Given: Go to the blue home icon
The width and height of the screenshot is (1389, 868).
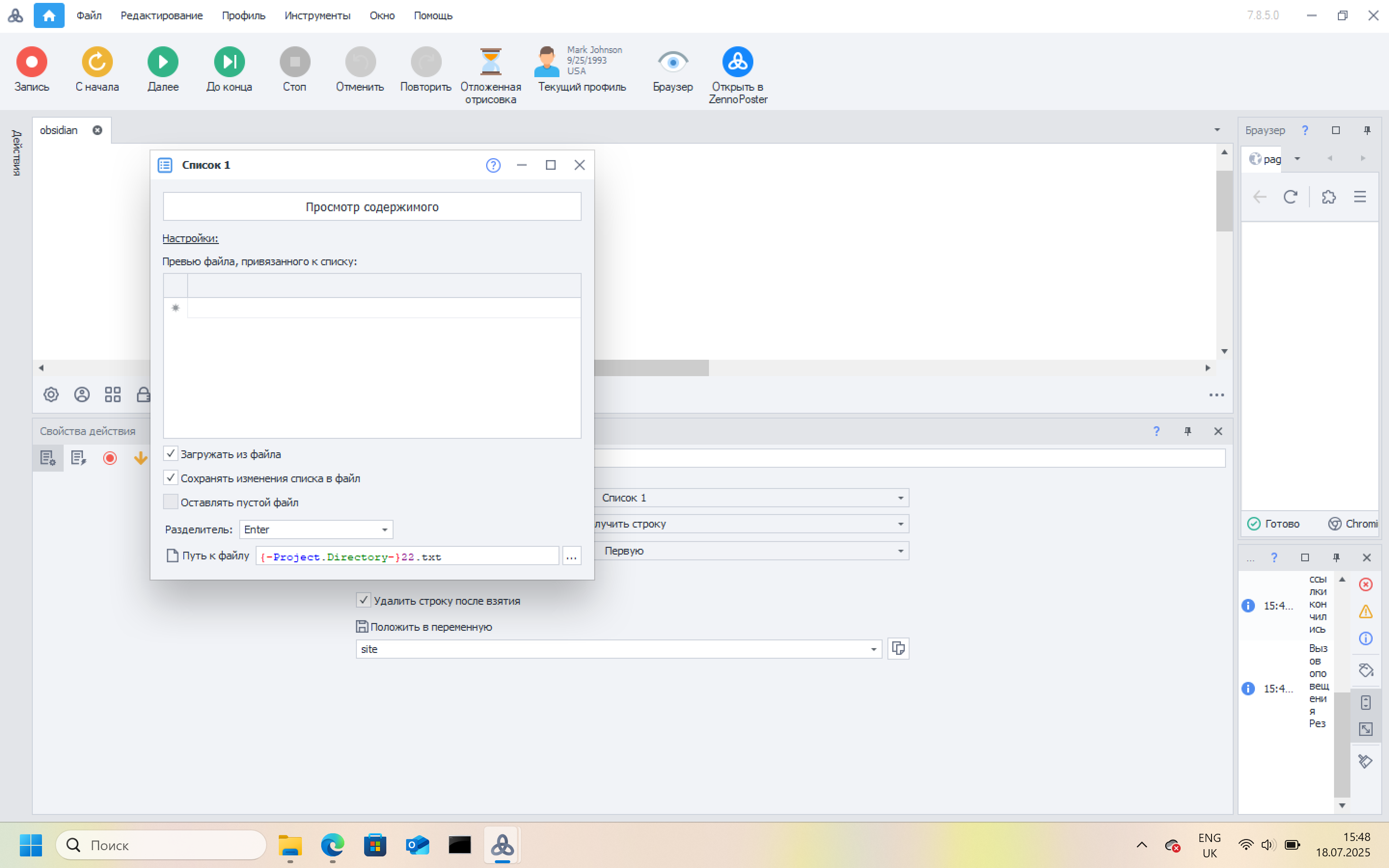Looking at the screenshot, I should [49, 15].
